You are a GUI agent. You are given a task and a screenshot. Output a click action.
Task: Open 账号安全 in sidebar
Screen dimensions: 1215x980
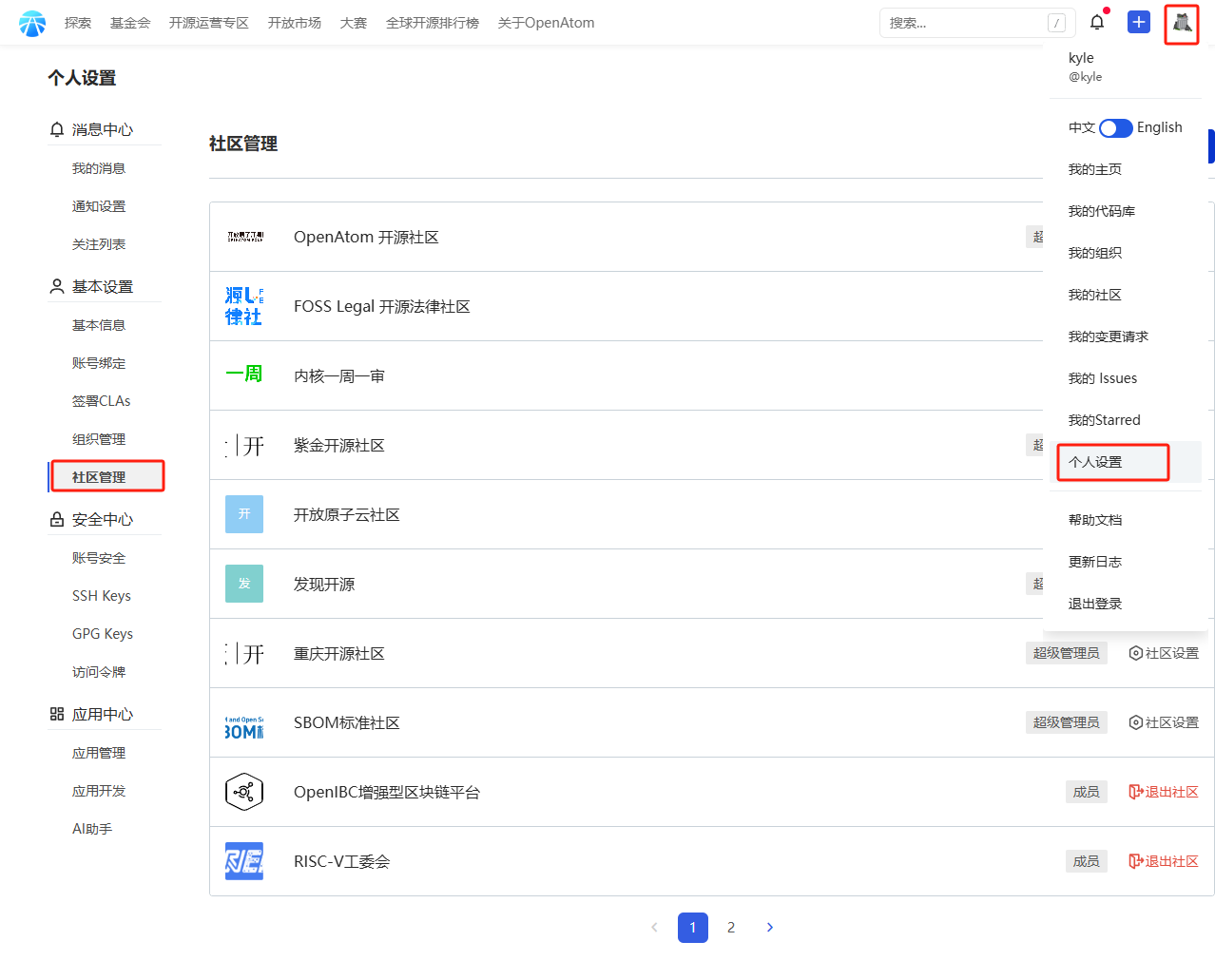[99, 558]
